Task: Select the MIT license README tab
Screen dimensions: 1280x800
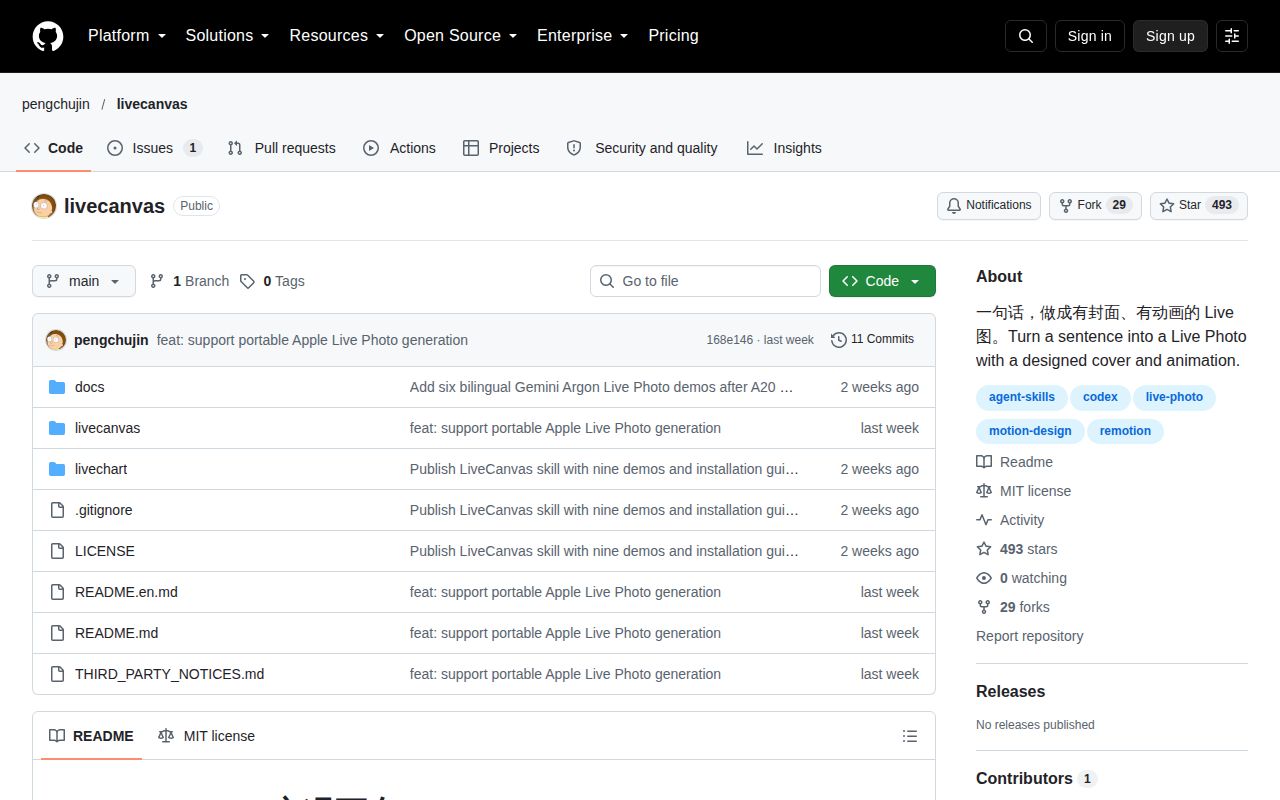Action: 206,736
